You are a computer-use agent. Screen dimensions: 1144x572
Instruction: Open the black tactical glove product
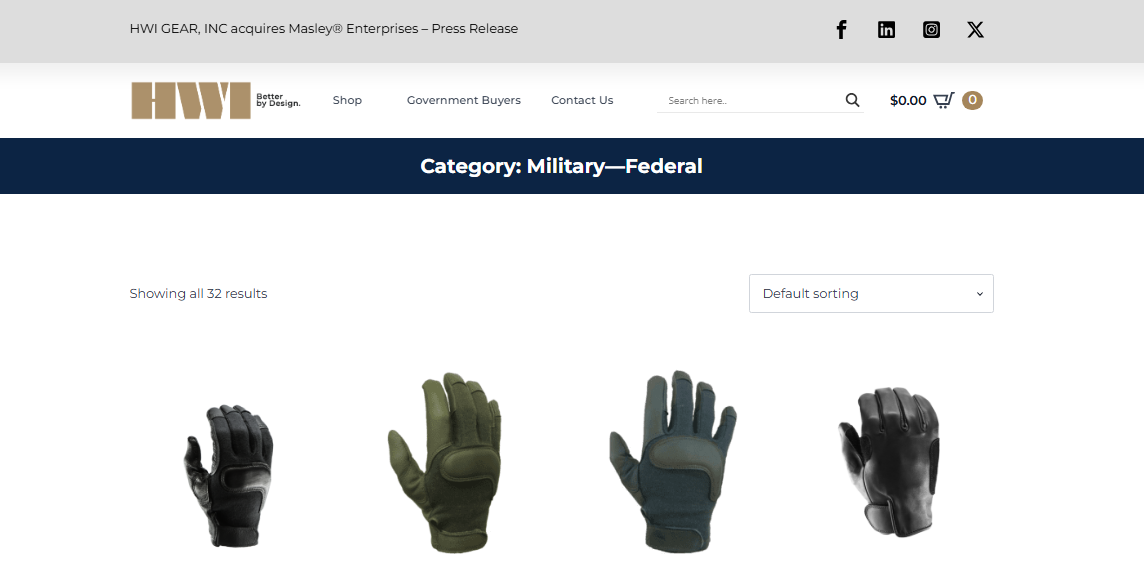point(228,465)
